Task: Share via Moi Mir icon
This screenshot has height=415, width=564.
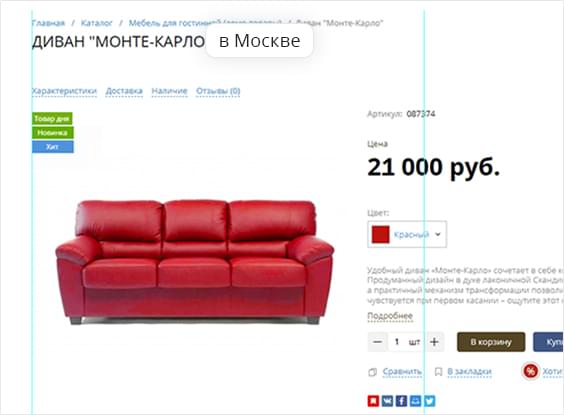Action: (415, 401)
